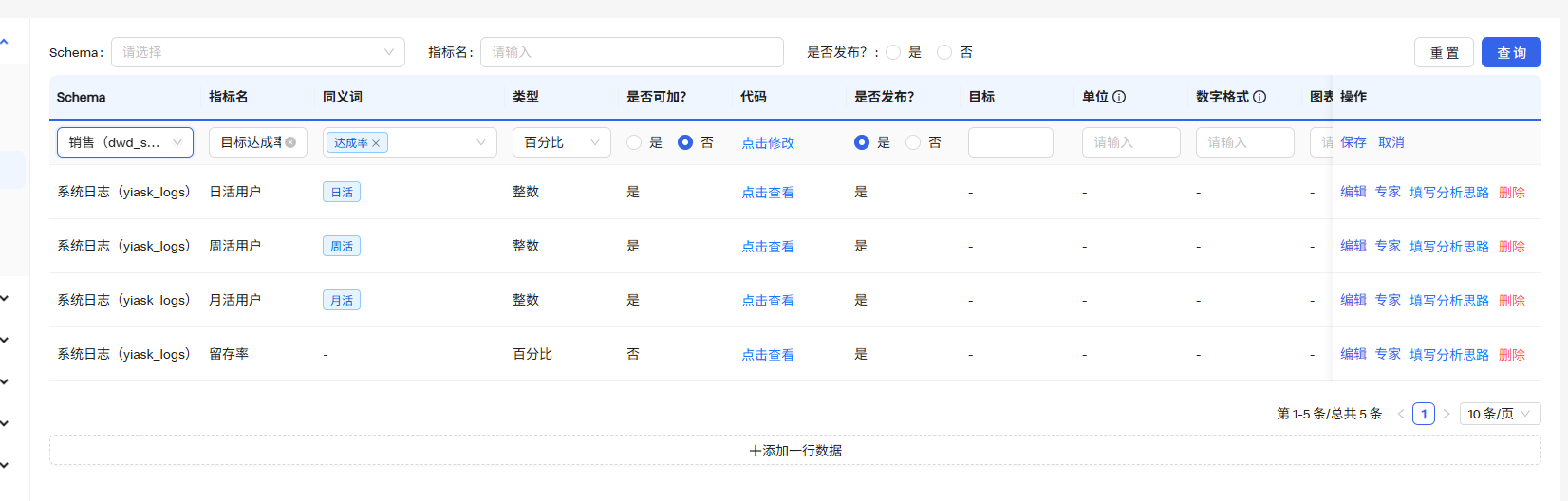Set 是否可加 to 否 in edit row
Image resolution: width=1568 pixels, height=501 pixels.
tap(685, 142)
